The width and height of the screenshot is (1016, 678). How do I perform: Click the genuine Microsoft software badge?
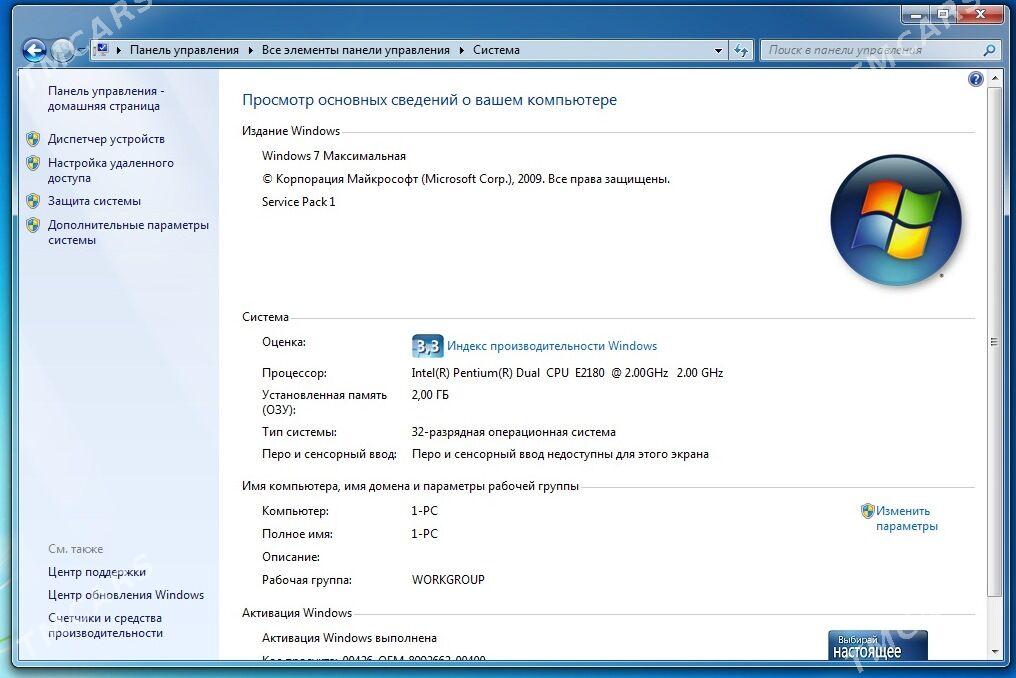pos(877,645)
